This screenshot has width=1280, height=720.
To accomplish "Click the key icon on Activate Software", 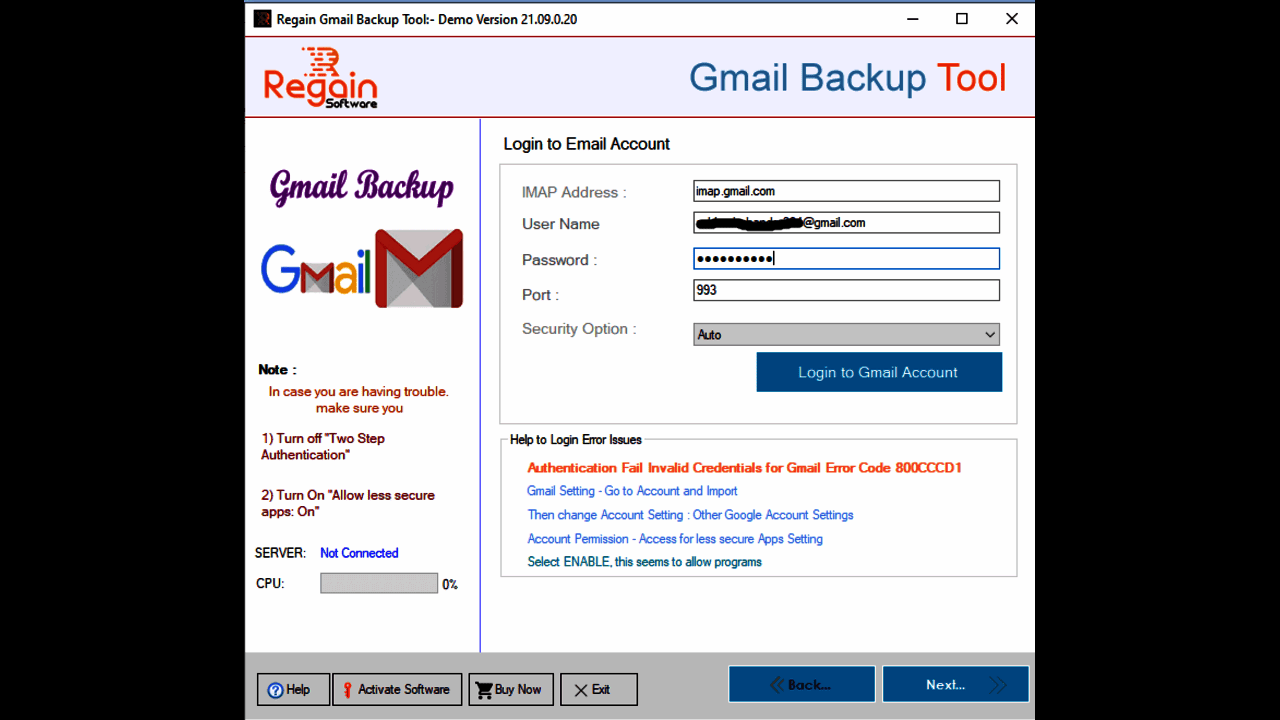I will pos(345,689).
